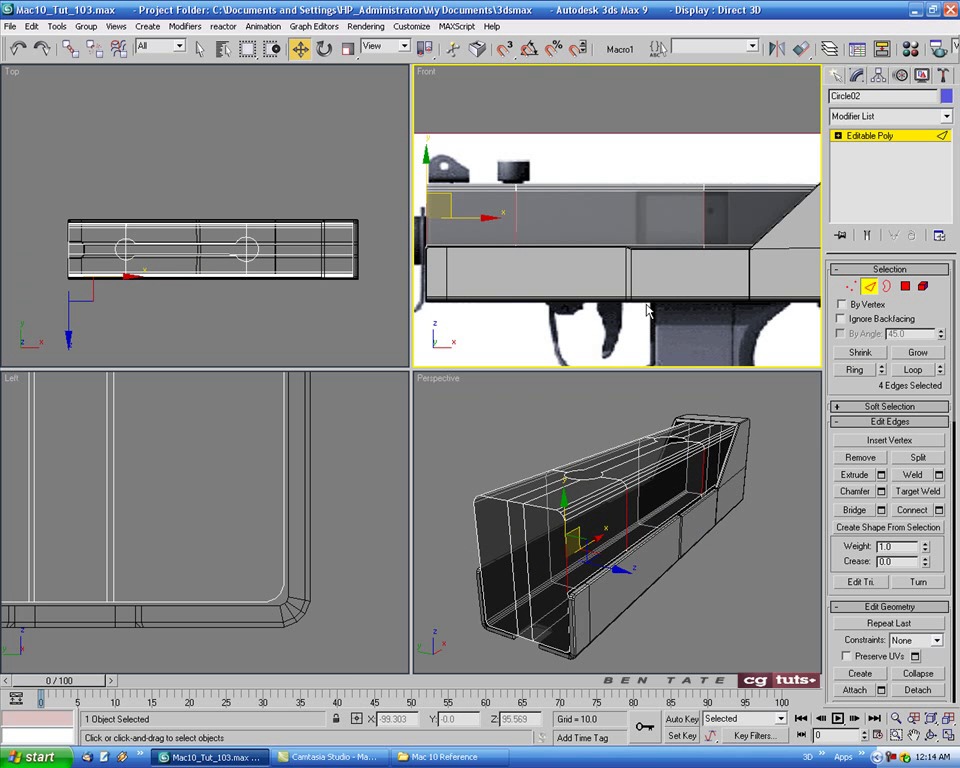The width and height of the screenshot is (960, 768).
Task: Open the Rendering menu
Action: coord(366,26)
